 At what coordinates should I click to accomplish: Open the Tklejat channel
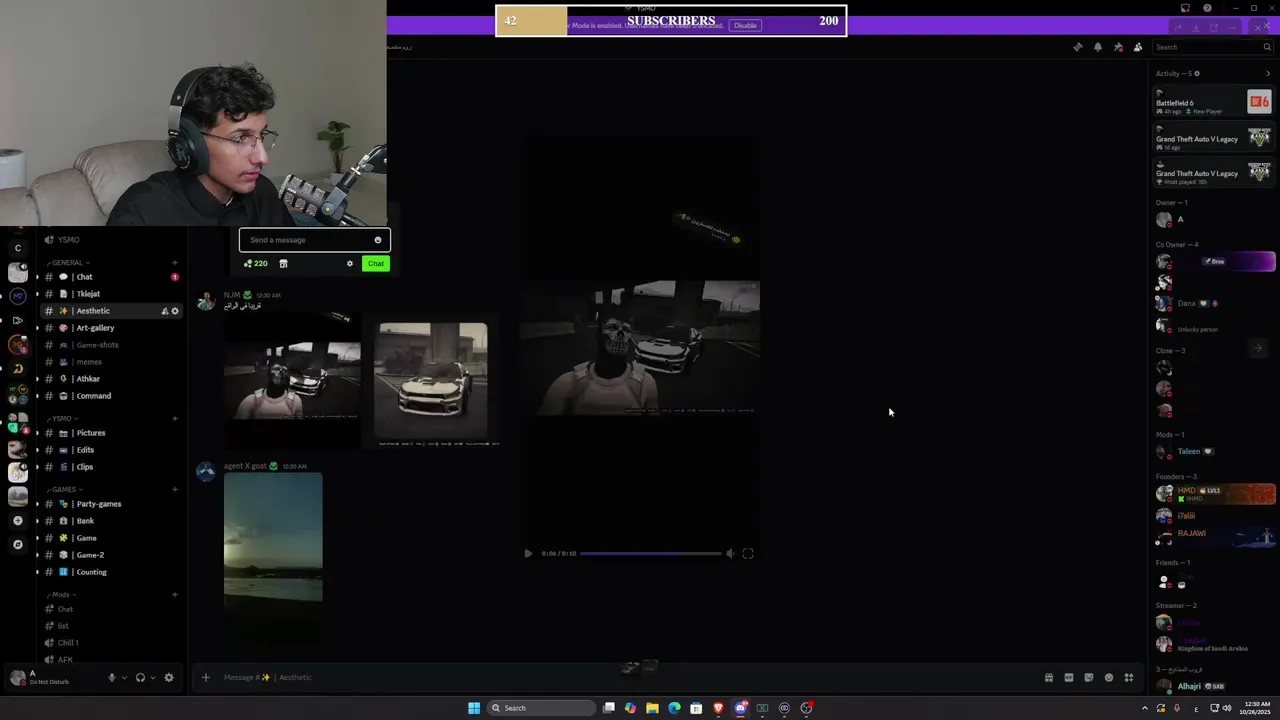tap(110, 294)
